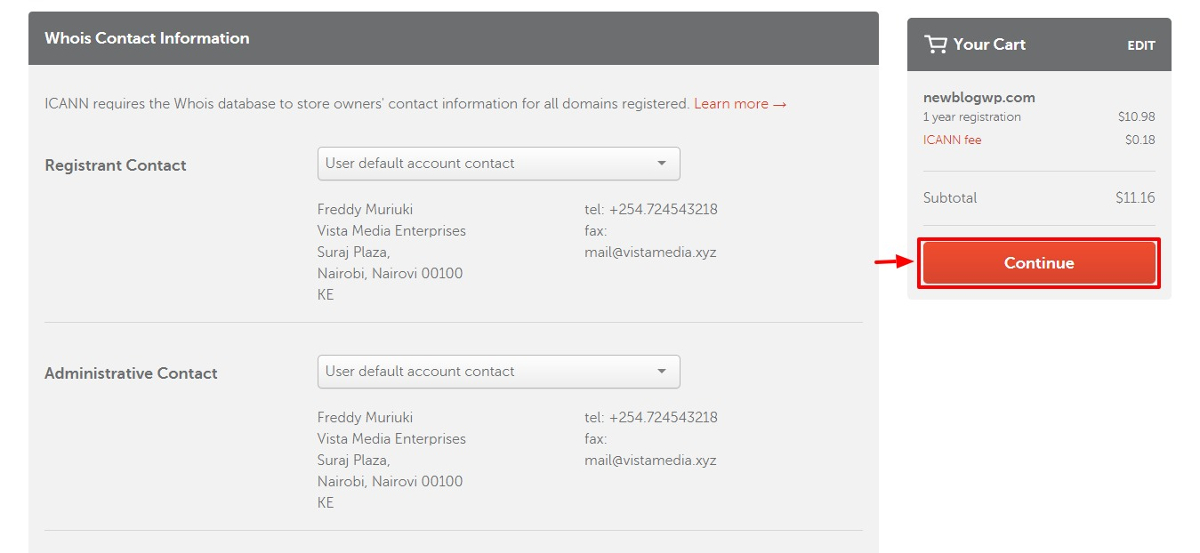
Task: Click the Administrative Contact email address
Action: coord(650,460)
